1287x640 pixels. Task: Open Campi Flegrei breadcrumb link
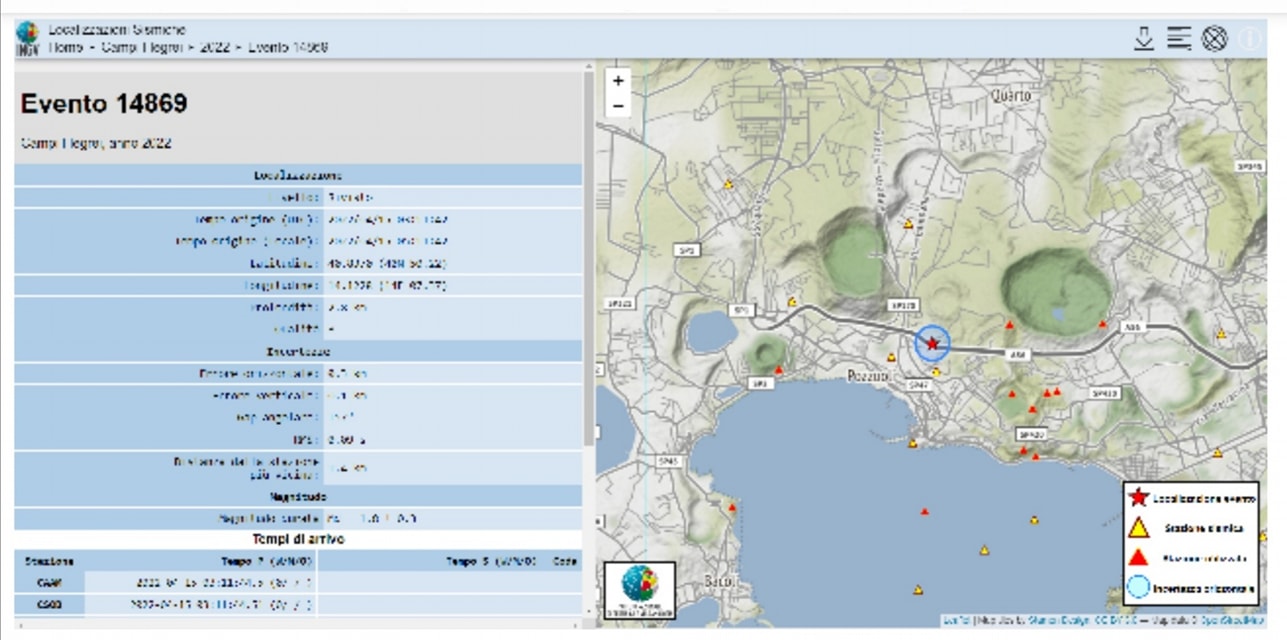point(141,47)
